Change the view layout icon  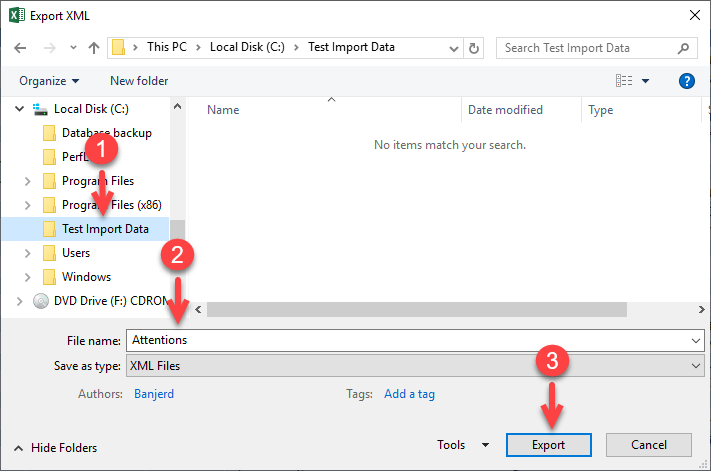tap(624, 81)
